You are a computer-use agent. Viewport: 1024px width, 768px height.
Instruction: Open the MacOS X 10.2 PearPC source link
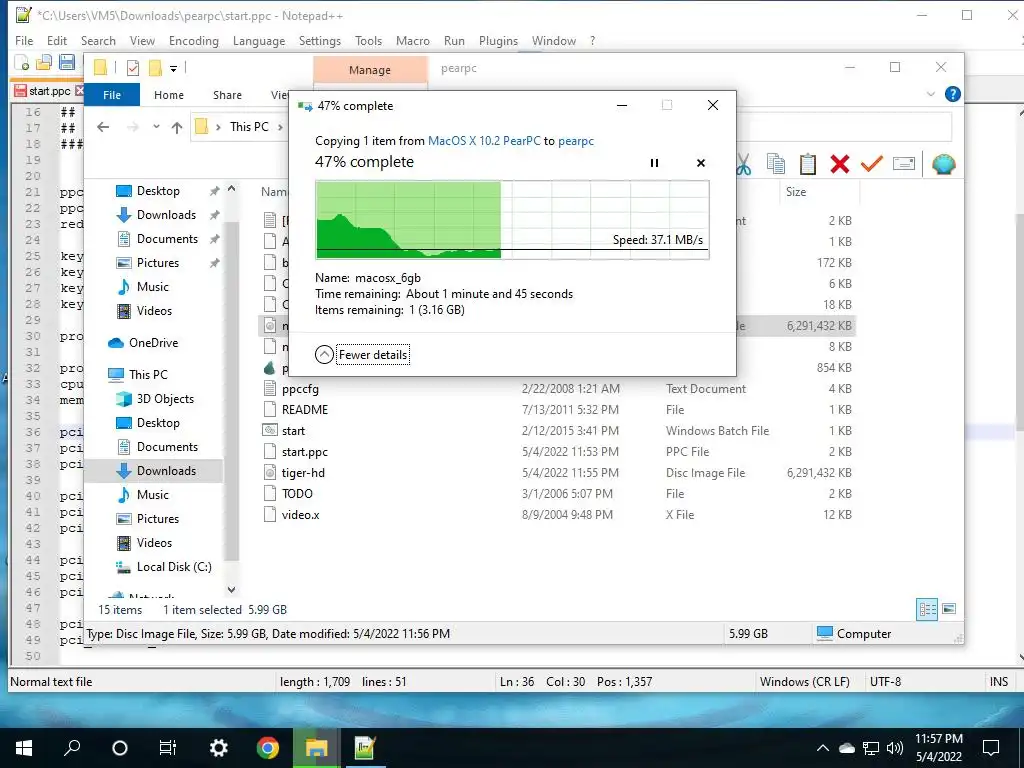(484, 141)
